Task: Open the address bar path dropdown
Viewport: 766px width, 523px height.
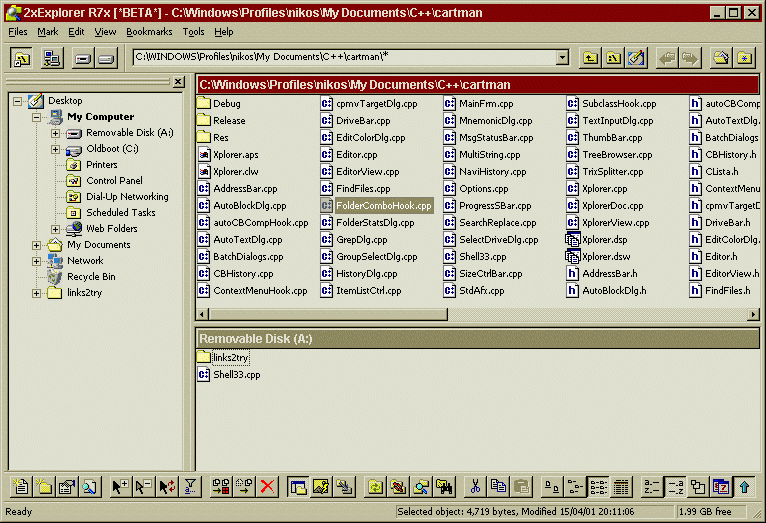Action: (x=562, y=58)
